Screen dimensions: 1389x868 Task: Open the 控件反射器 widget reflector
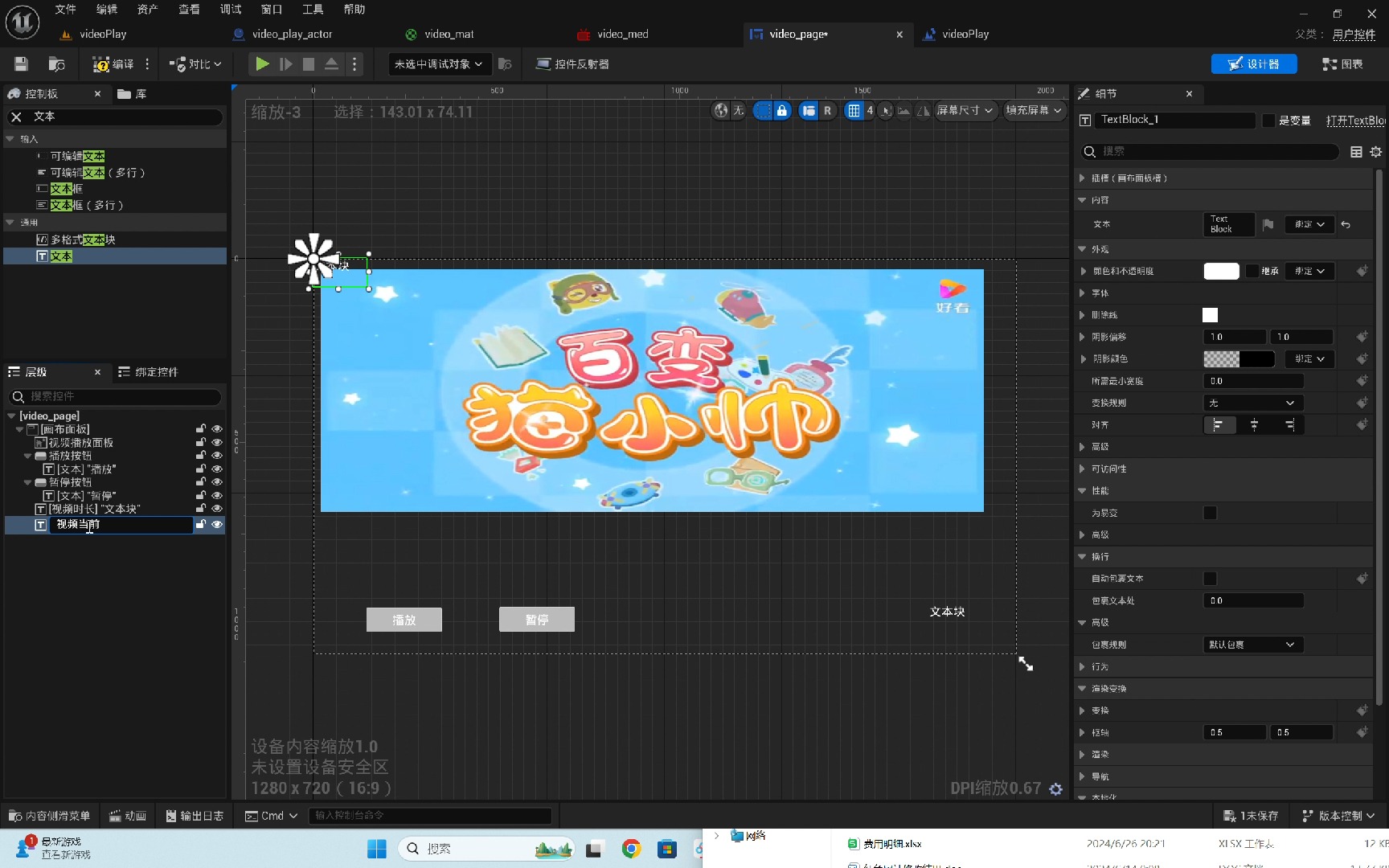point(572,64)
